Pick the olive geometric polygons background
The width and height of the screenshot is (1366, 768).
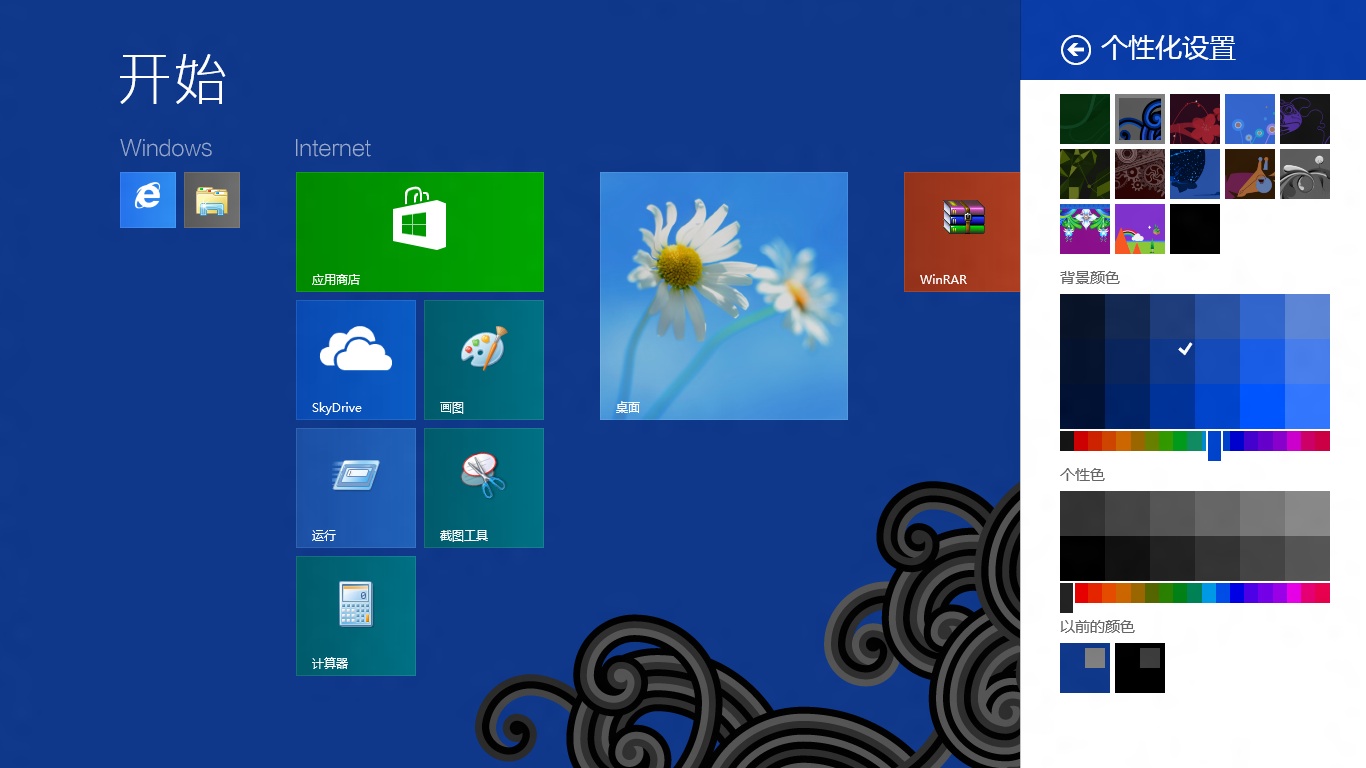click(1085, 174)
